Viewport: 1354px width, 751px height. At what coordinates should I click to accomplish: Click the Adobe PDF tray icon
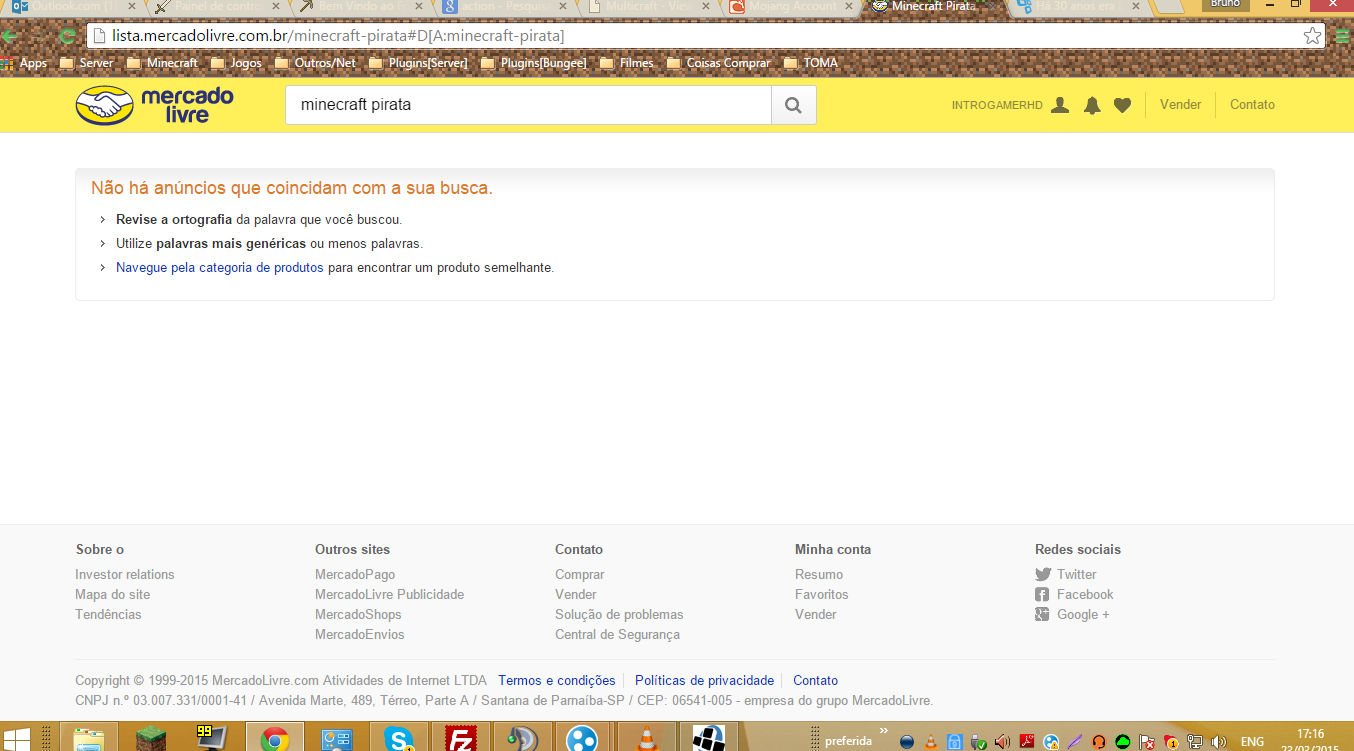(1027, 742)
